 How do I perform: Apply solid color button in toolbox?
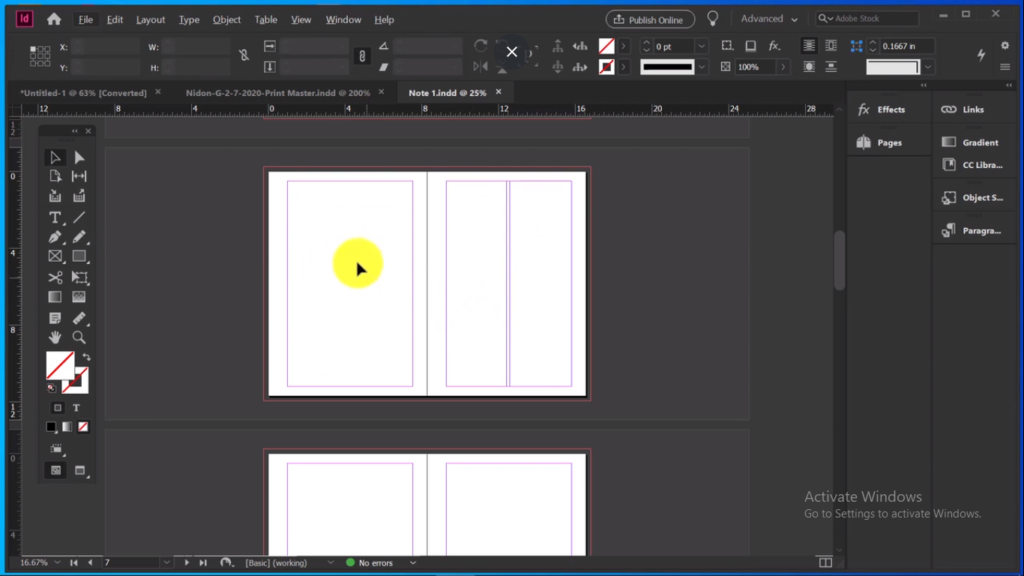51,427
